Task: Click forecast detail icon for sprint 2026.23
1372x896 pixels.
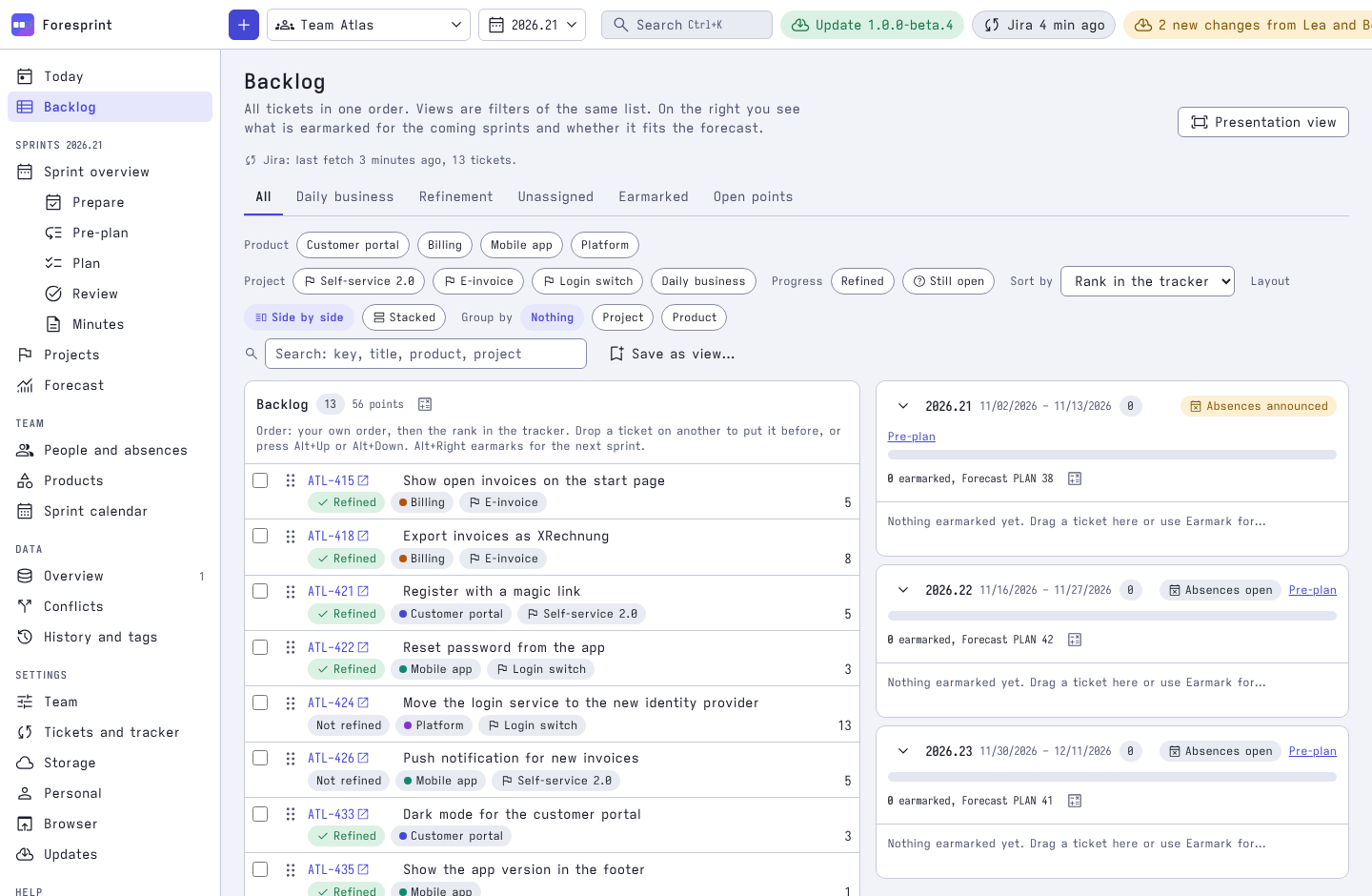Action: 1075,801
